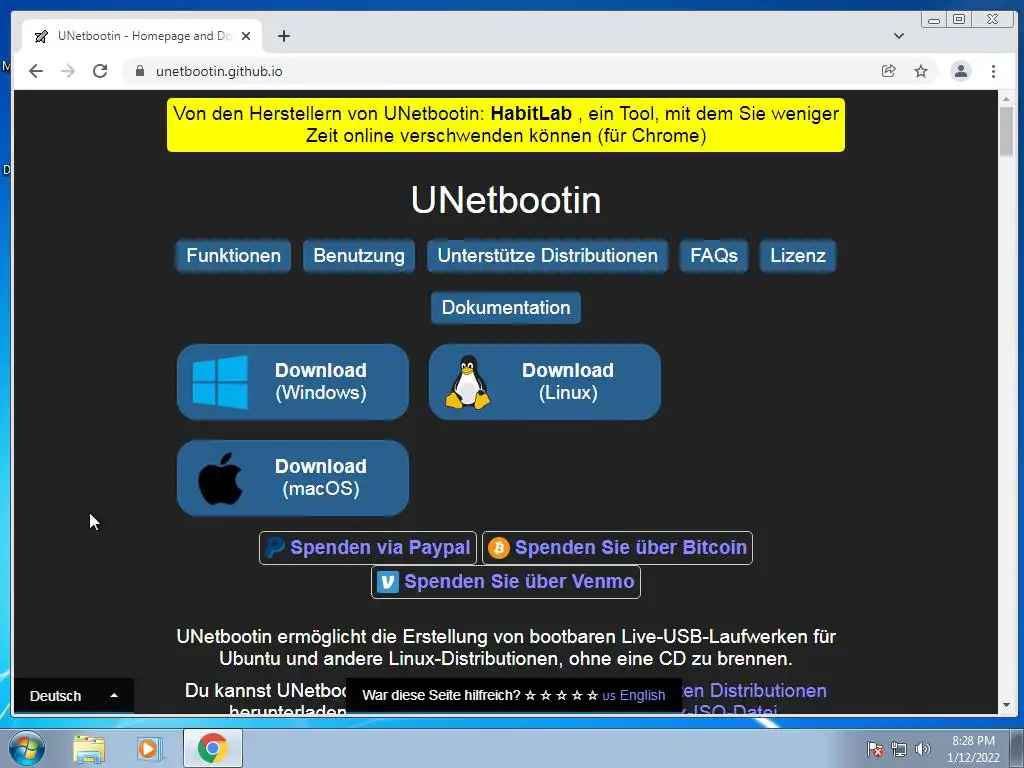1024x768 pixels.
Task: Click the blue Venmo icon
Action: [x=388, y=582]
